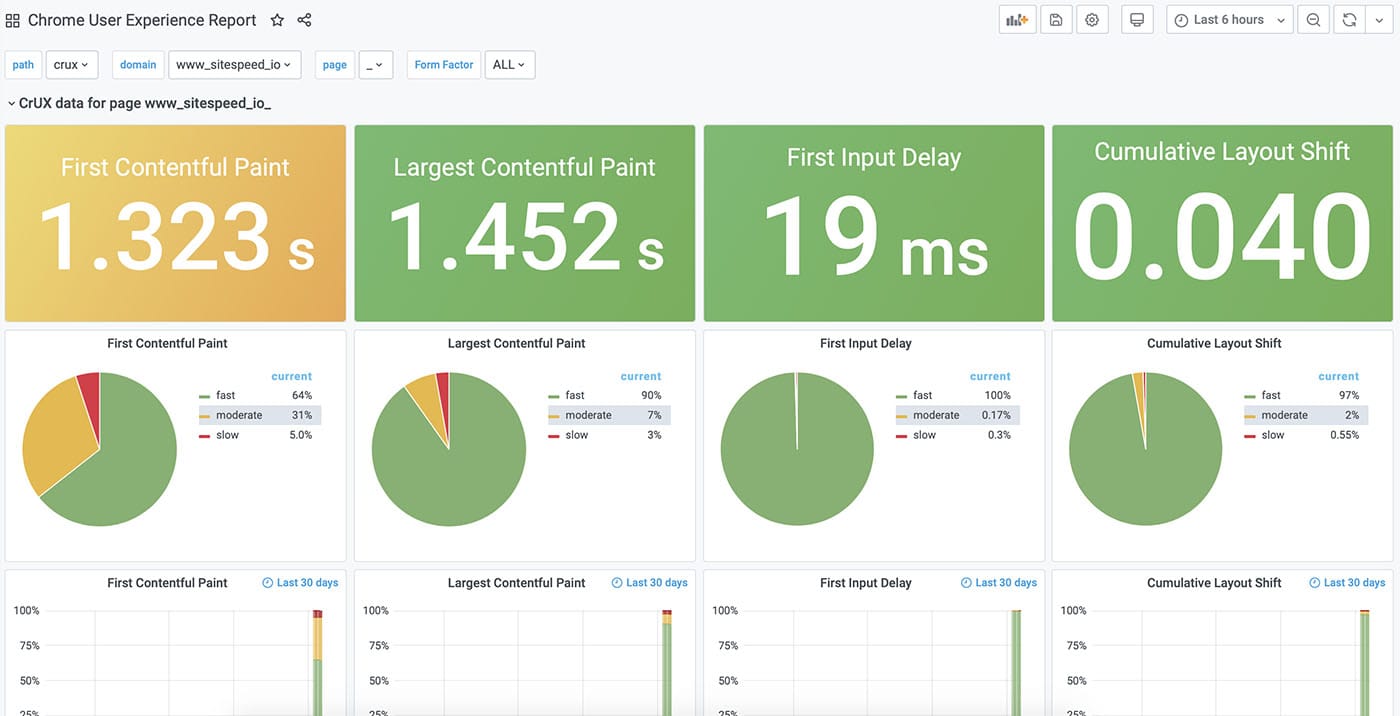Collapse the CrUX data row
1400x716 pixels.
click(x=139, y=103)
